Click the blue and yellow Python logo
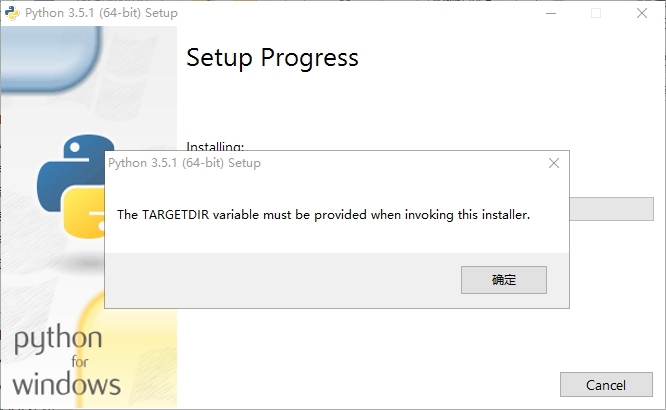This screenshot has height=410, width=666. click(71, 186)
